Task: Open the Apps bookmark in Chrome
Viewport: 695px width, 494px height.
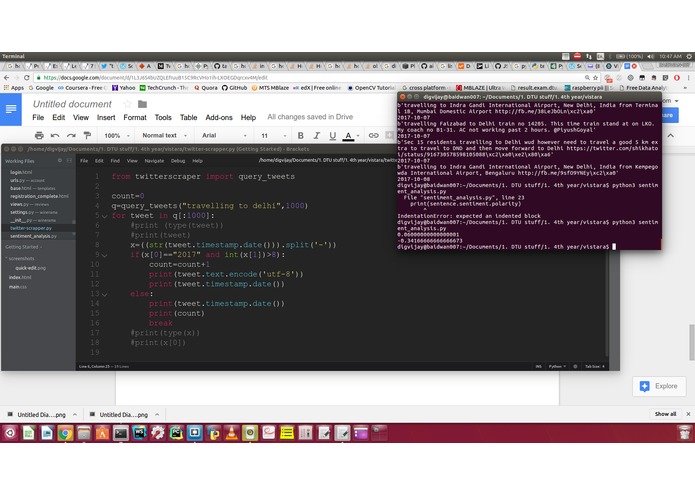Action: (x=14, y=88)
